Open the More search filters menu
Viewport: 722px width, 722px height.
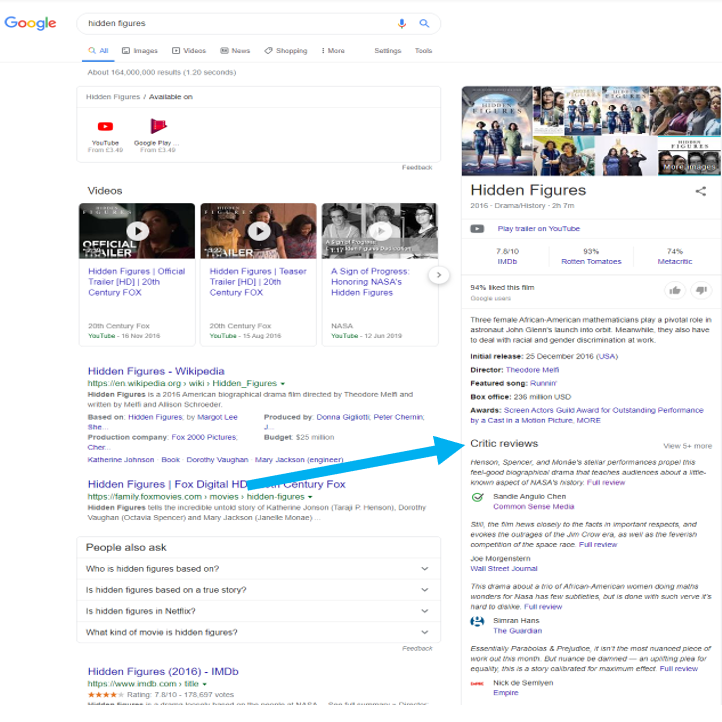(333, 51)
